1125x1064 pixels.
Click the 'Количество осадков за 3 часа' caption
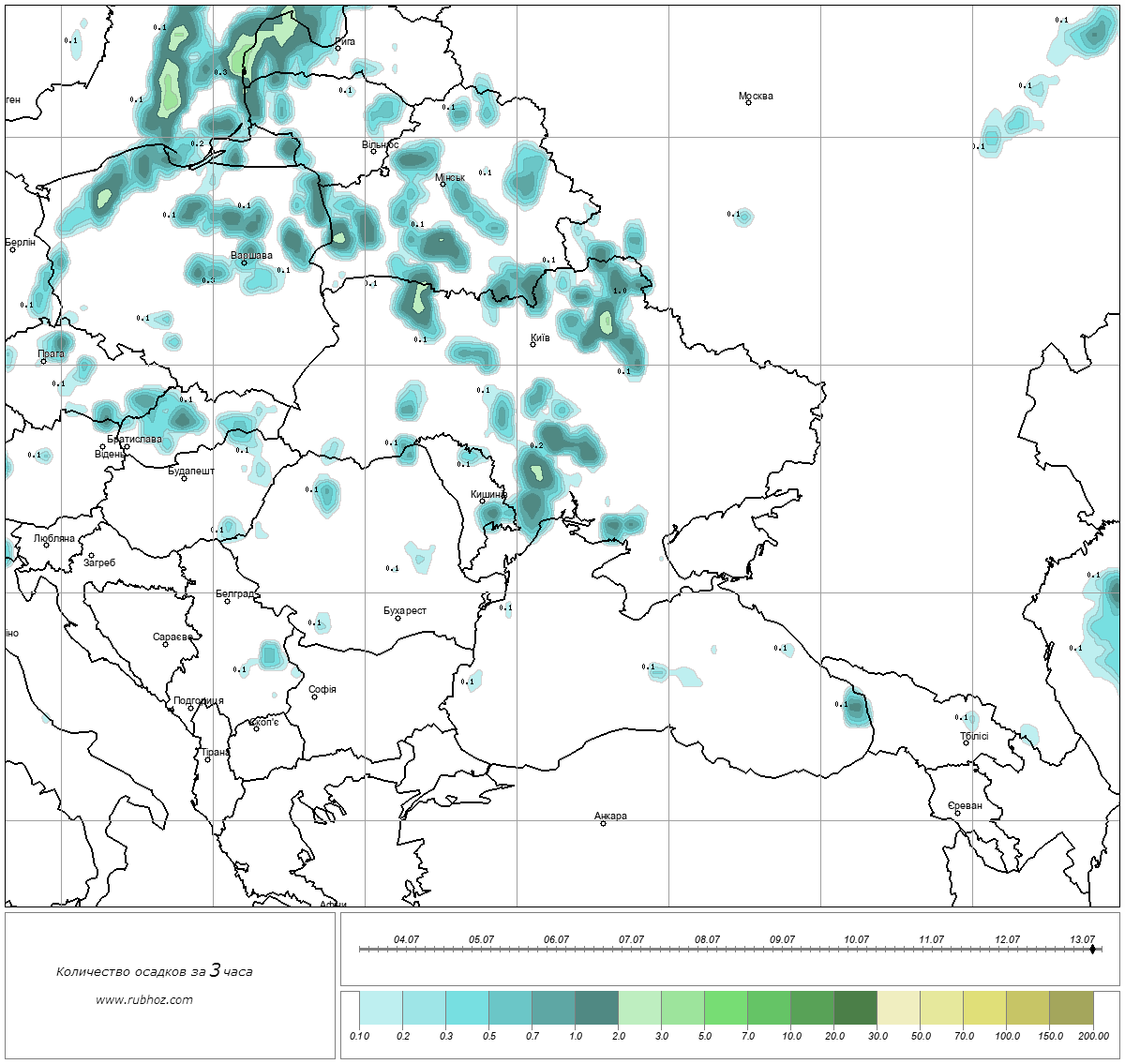154,971
